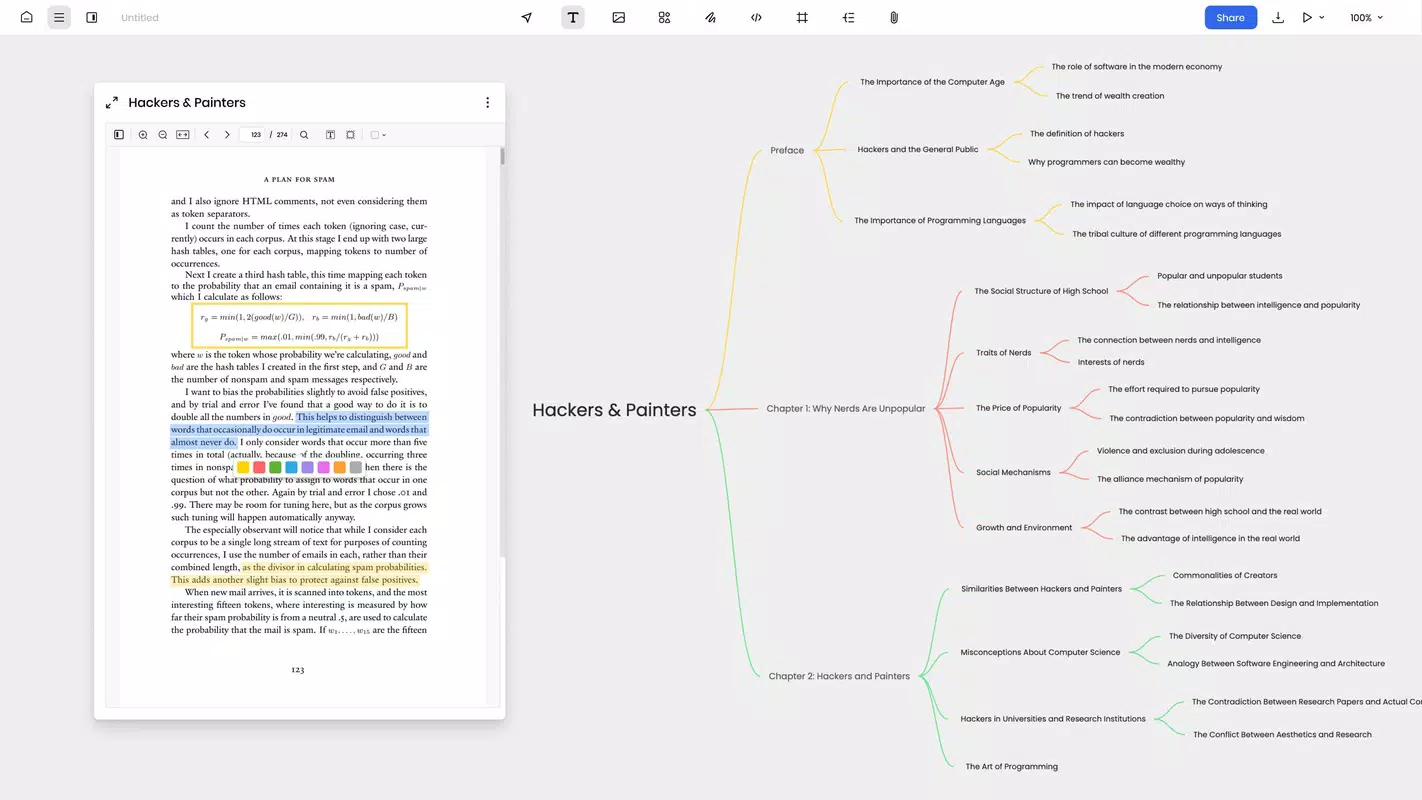Click the Share button
Screen dimensions: 1422x800
tap(1231, 17)
